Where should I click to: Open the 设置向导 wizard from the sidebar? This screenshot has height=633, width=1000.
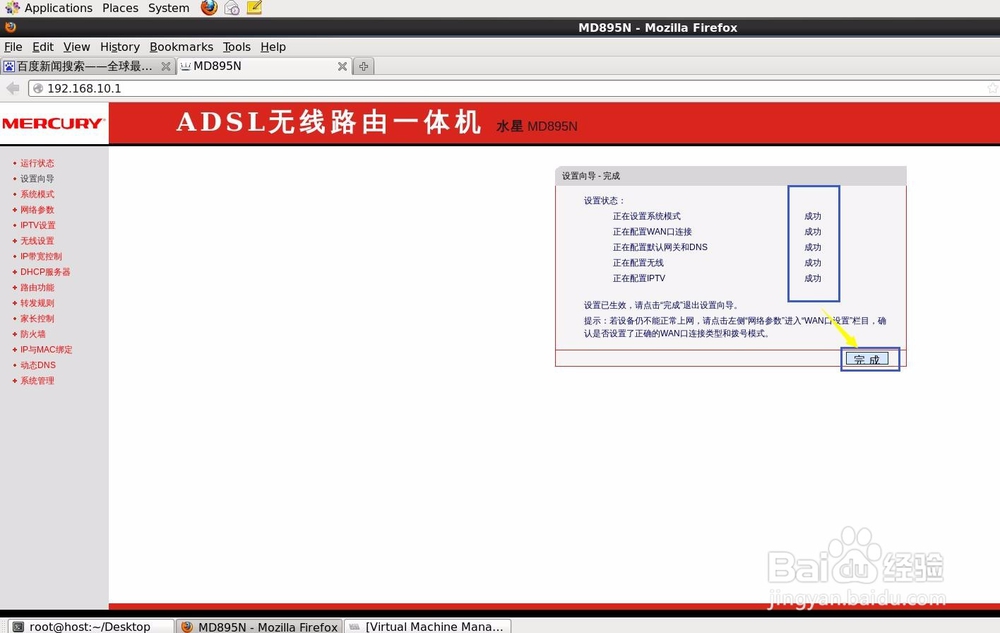(37, 178)
